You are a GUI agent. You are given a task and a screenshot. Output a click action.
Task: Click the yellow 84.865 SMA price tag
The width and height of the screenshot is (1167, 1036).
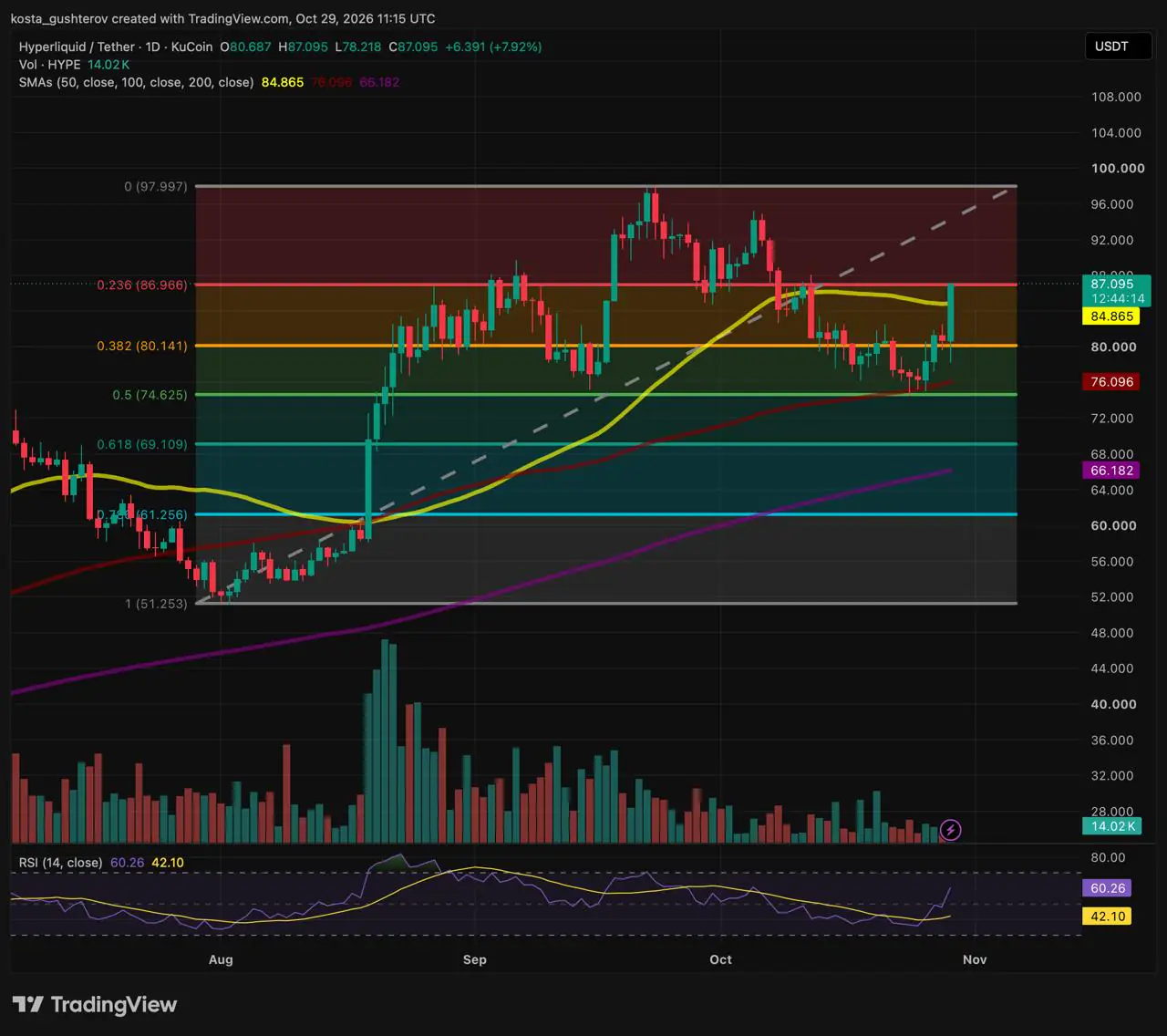pyautogui.click(x=1111, y=317)
